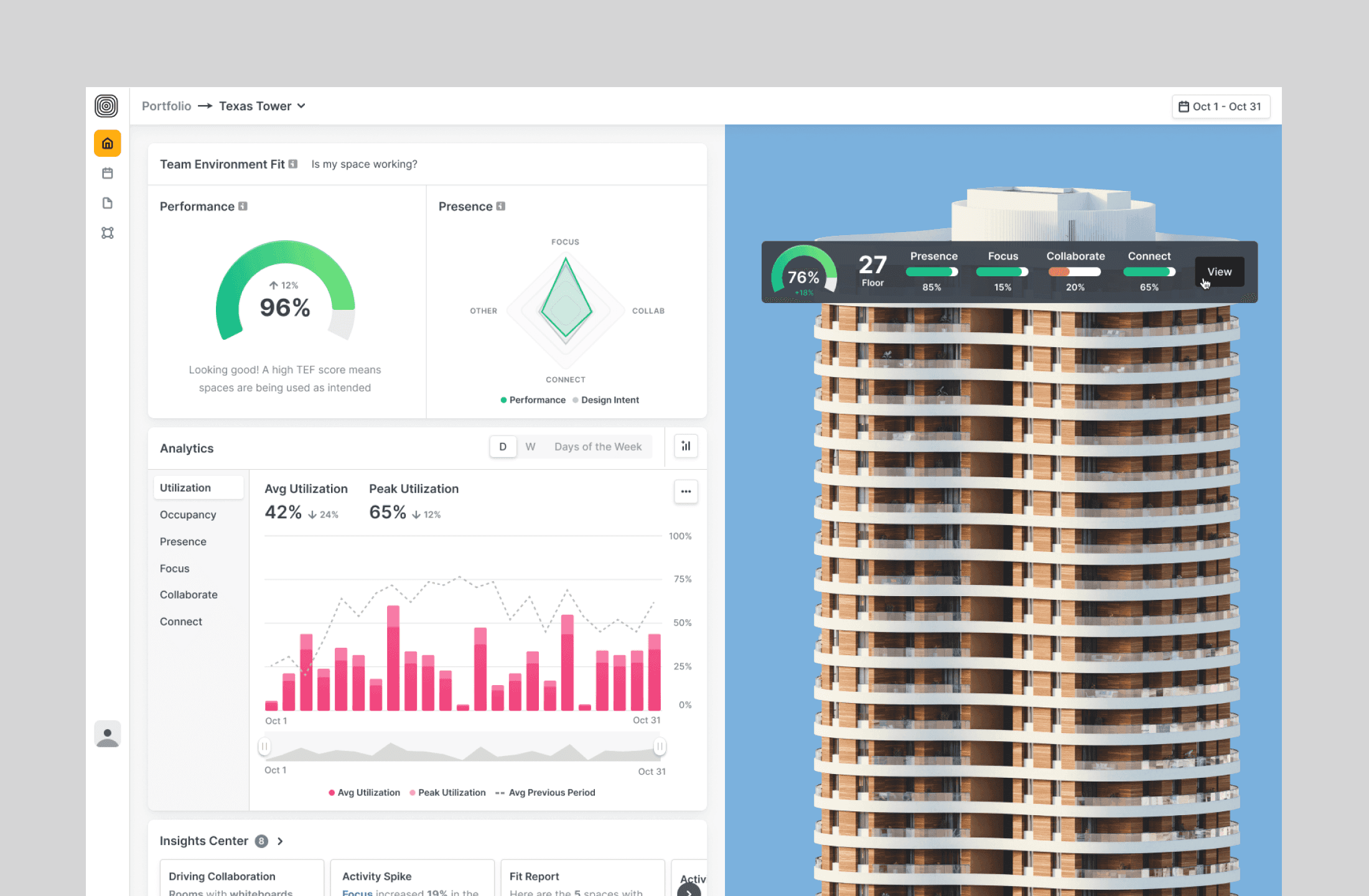Click the chart view icon in Analytics

tap(686, 446)
